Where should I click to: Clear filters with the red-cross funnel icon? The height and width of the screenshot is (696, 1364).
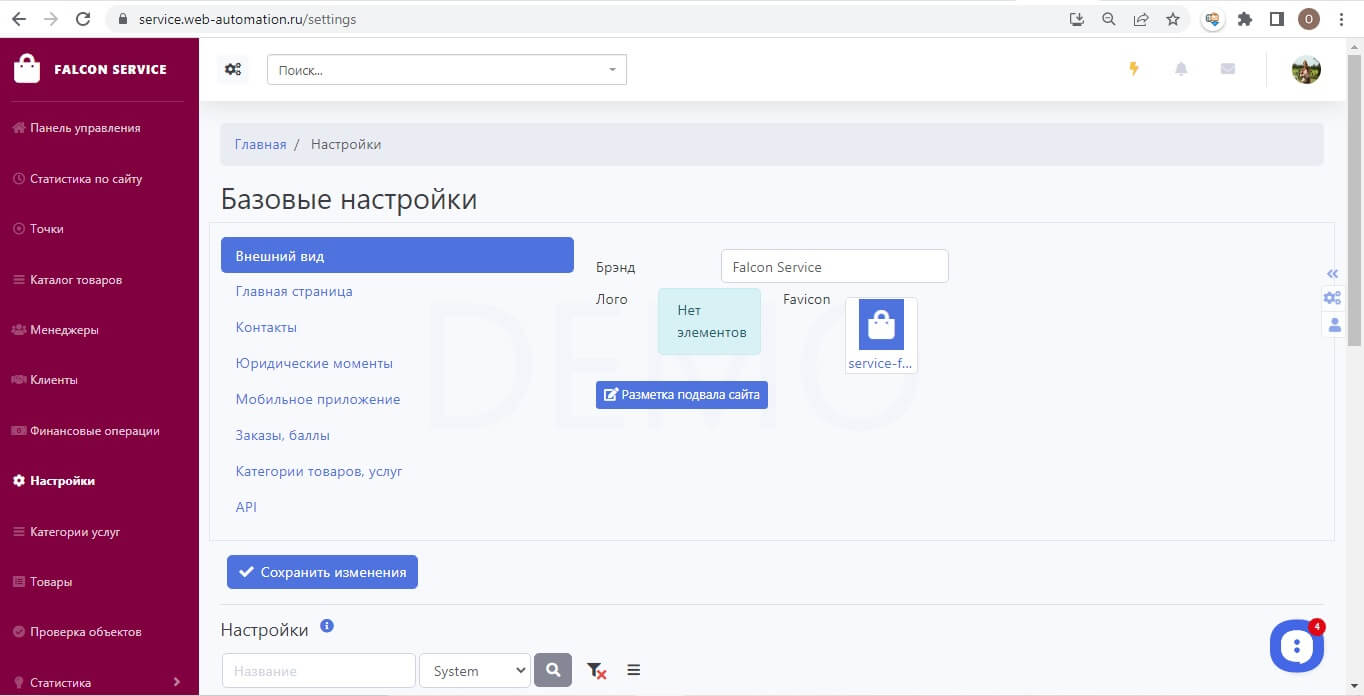pos(597,671)
